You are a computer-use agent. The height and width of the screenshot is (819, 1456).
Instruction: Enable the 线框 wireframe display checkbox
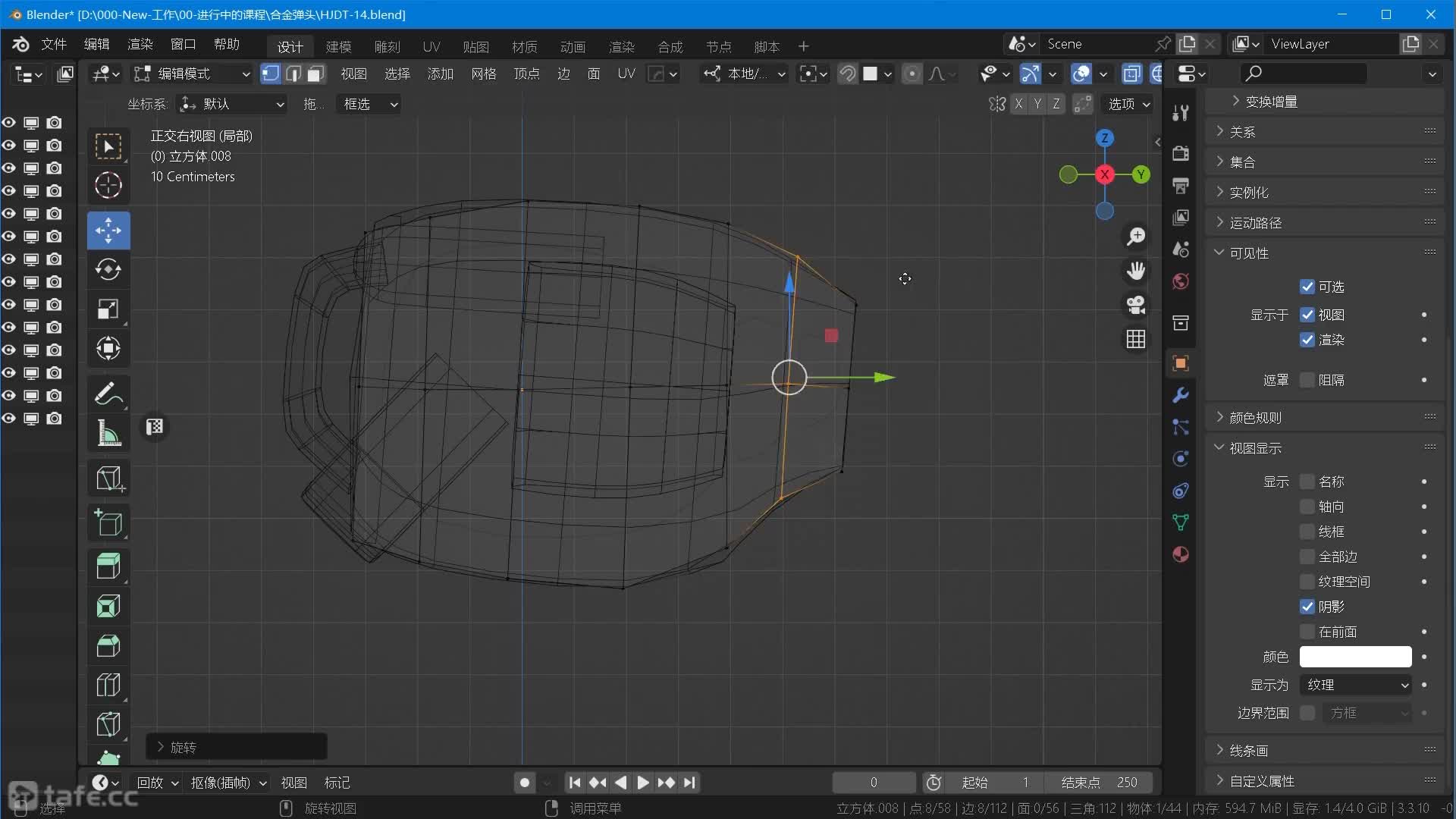(1307, 532)
